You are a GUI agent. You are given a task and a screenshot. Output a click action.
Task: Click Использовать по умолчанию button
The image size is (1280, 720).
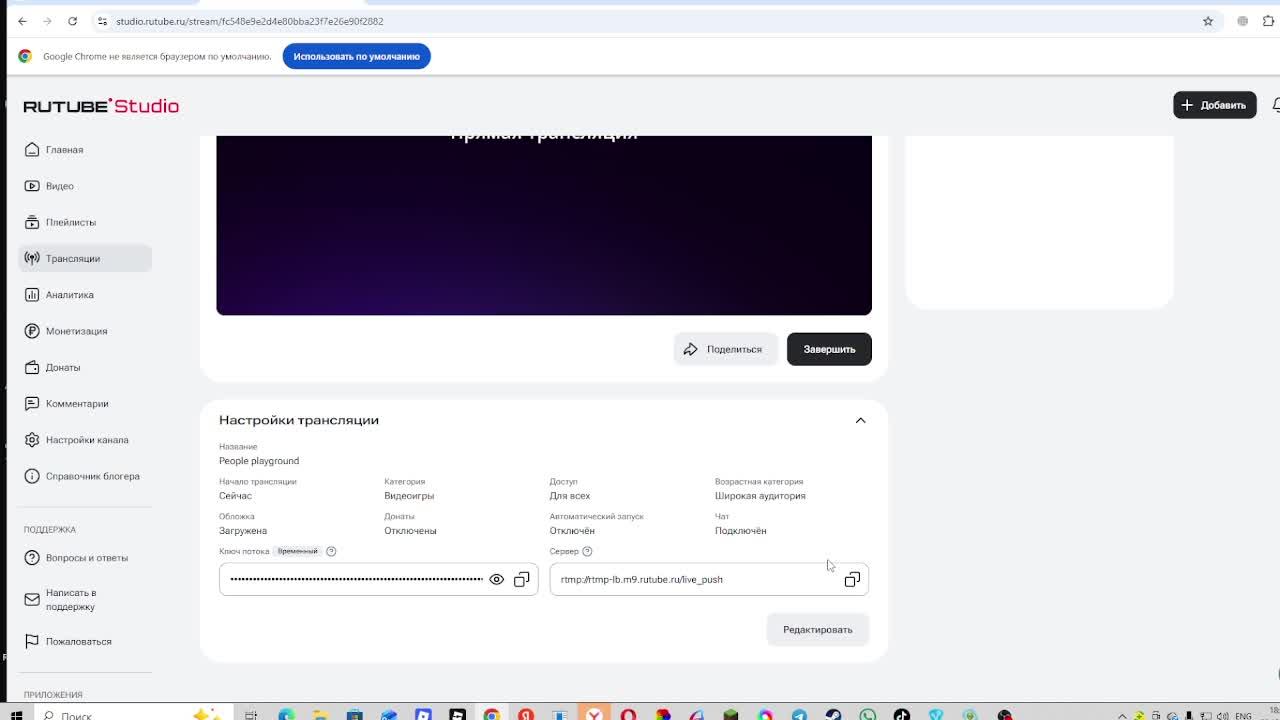tap(356, 56)
